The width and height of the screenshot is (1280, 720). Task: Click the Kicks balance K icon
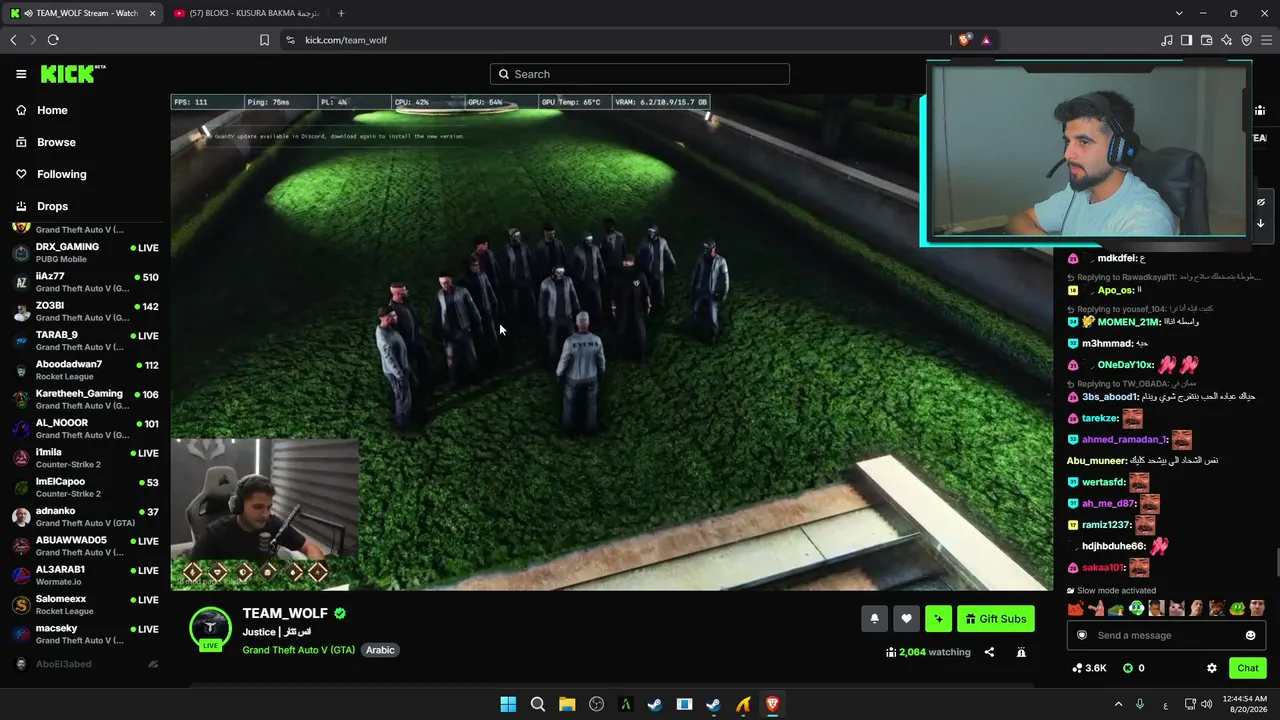[x=1128, y=668]
